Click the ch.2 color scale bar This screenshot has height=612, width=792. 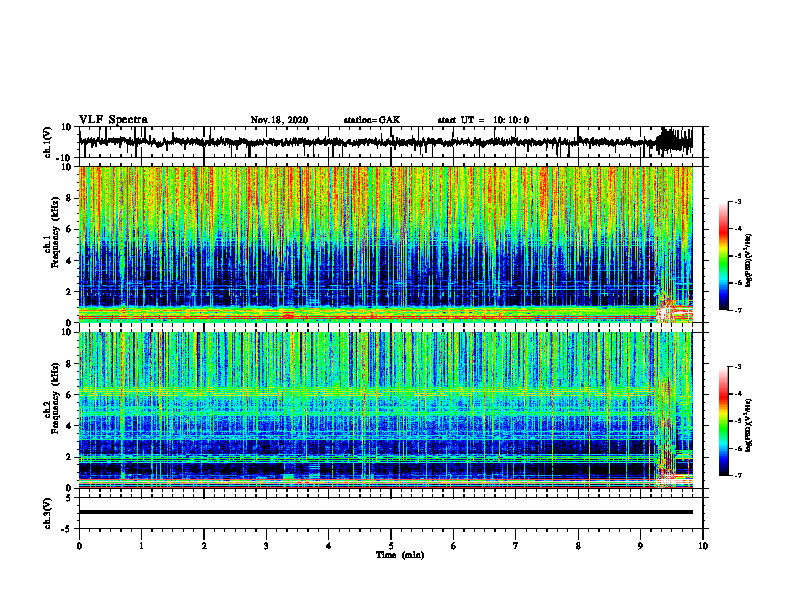(723, 421)
